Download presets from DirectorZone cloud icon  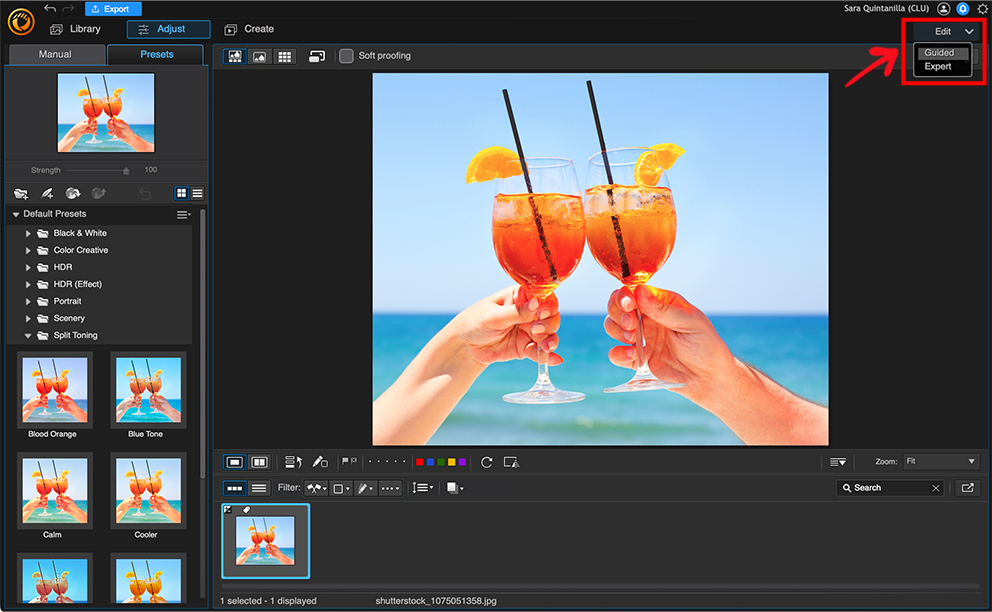point(72,193)
